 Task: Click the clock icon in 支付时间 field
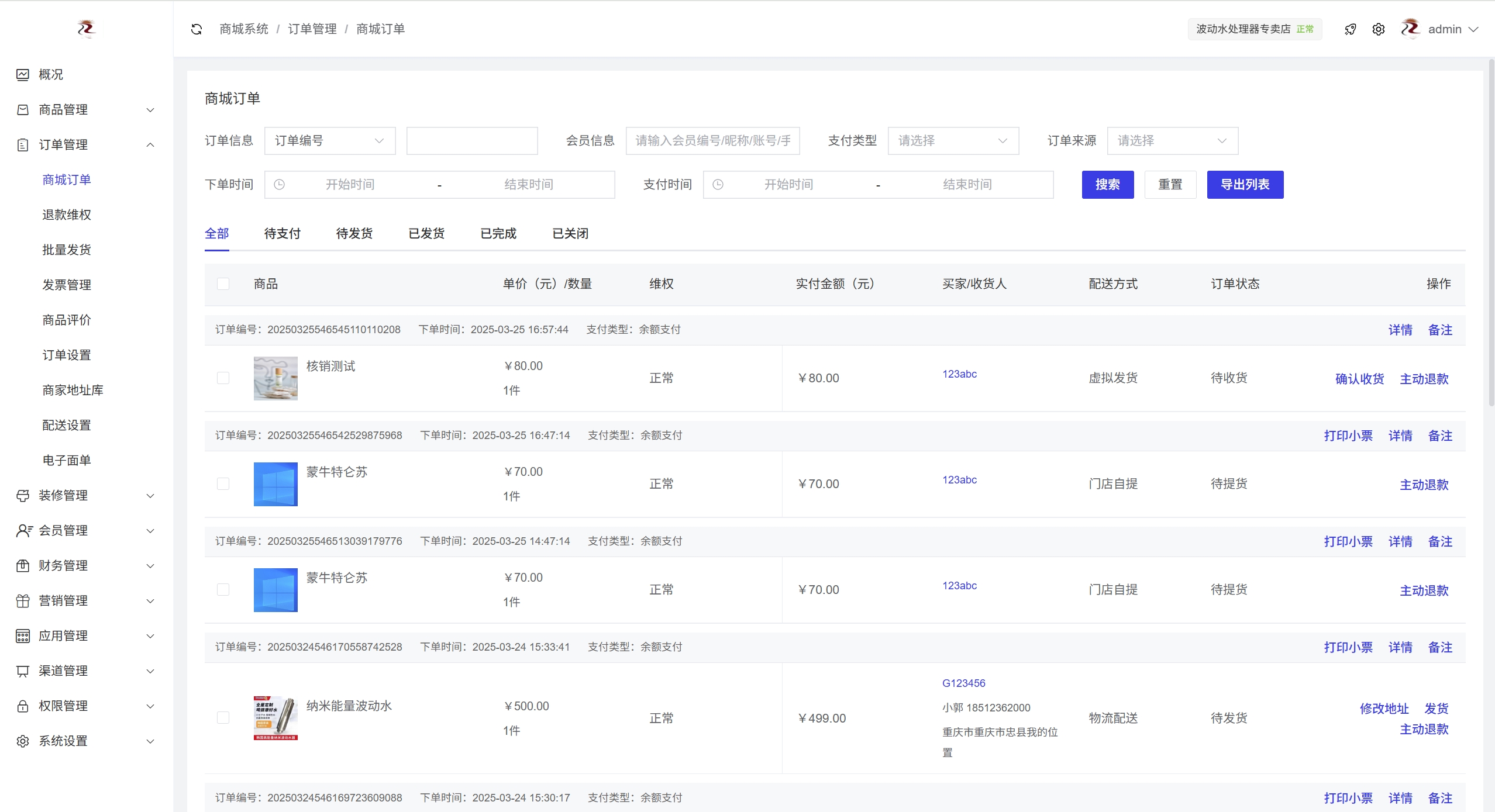pos(718,185)
